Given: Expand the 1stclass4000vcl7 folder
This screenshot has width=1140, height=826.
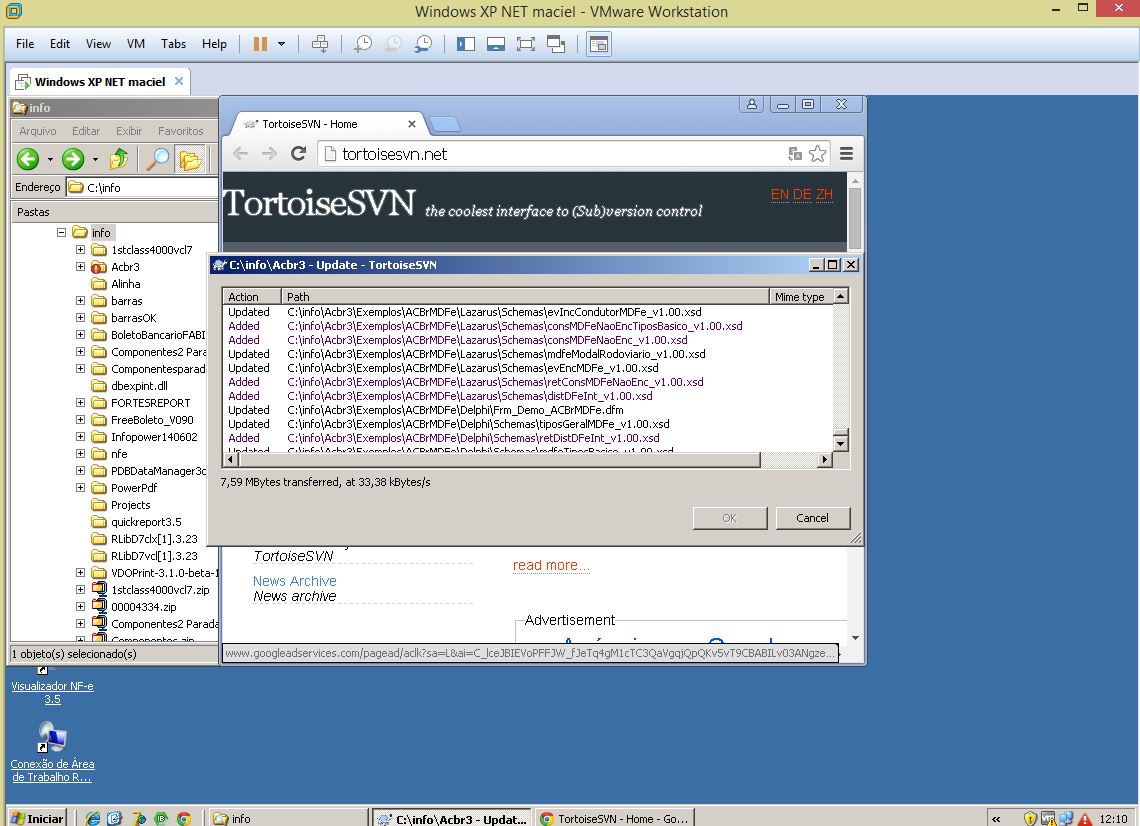Looking at the screenshot, I should coord(80,249).
